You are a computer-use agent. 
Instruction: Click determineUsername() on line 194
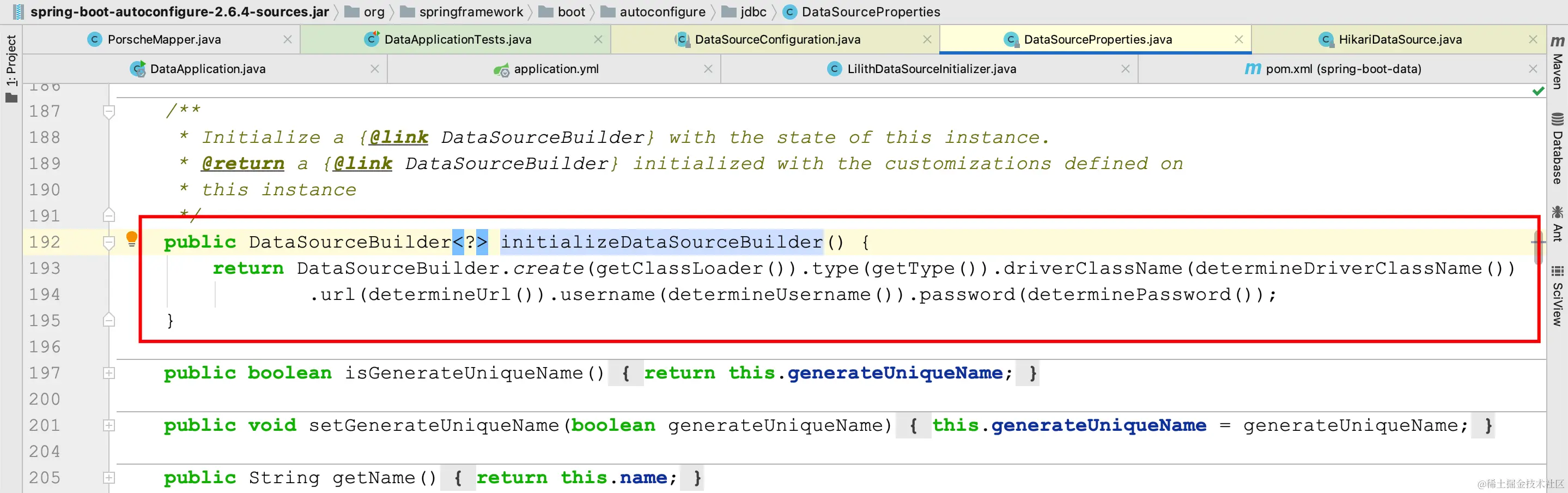[x=779, y=295]
